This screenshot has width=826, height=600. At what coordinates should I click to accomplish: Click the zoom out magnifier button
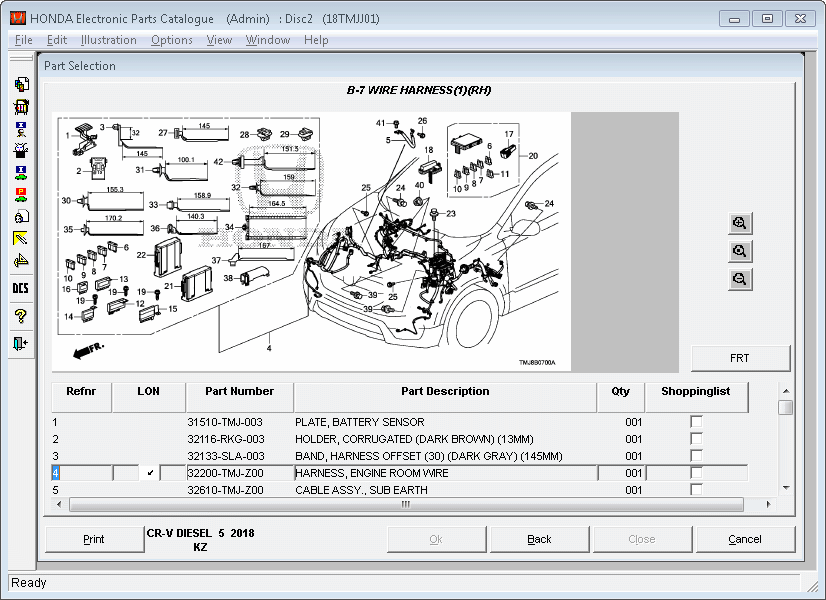740,279
